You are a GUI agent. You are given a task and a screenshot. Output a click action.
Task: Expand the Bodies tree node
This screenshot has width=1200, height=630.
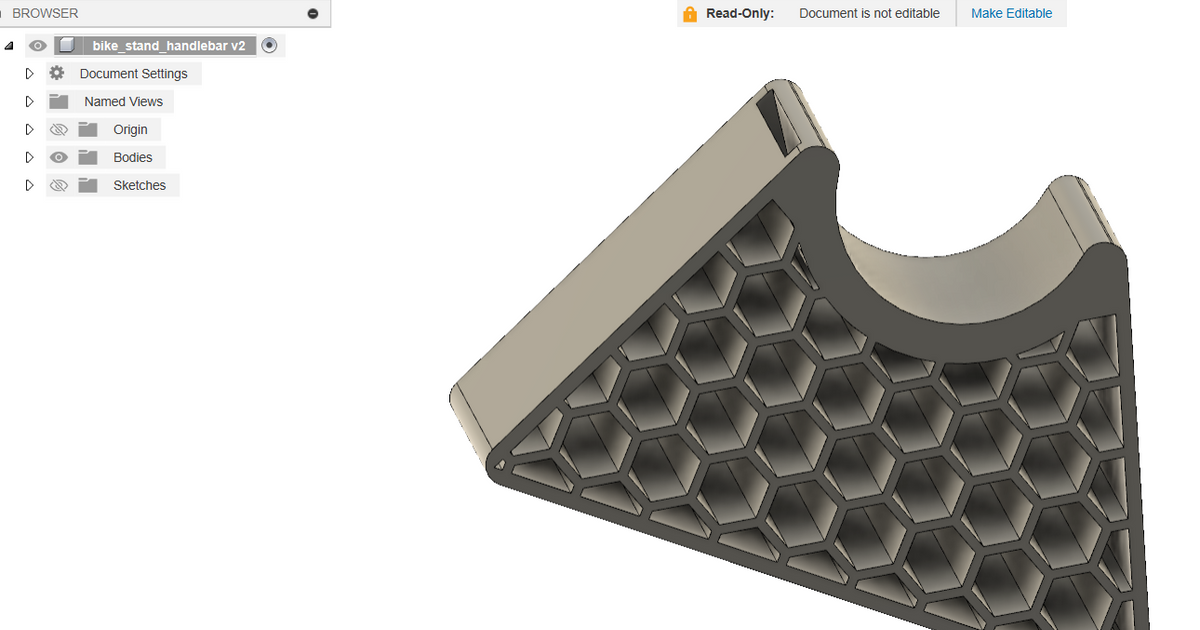[x=30, y=158]
